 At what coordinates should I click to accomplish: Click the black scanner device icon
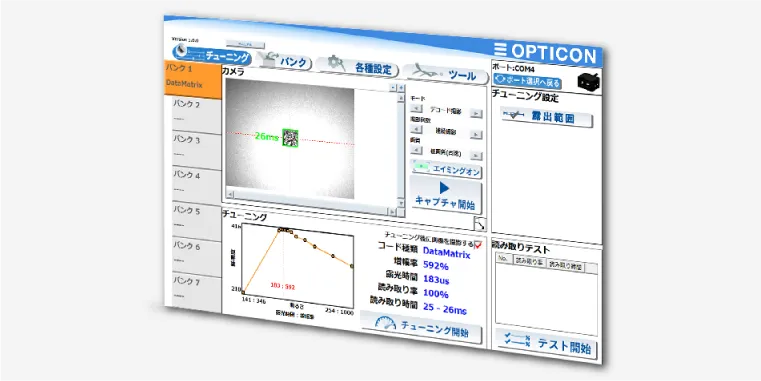[x=589, y=81]
